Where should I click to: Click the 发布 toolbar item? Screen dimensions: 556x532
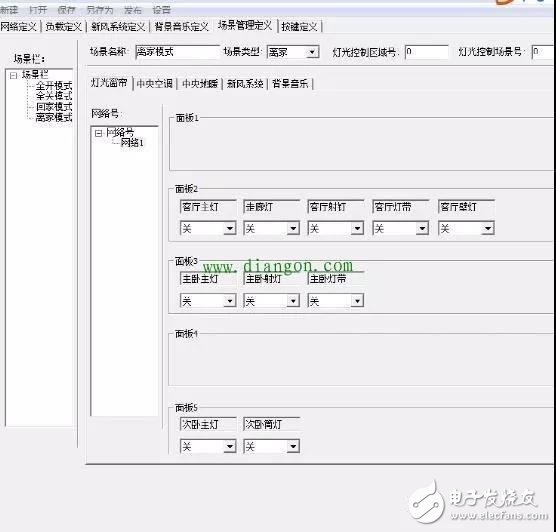(x=133, y=10)
